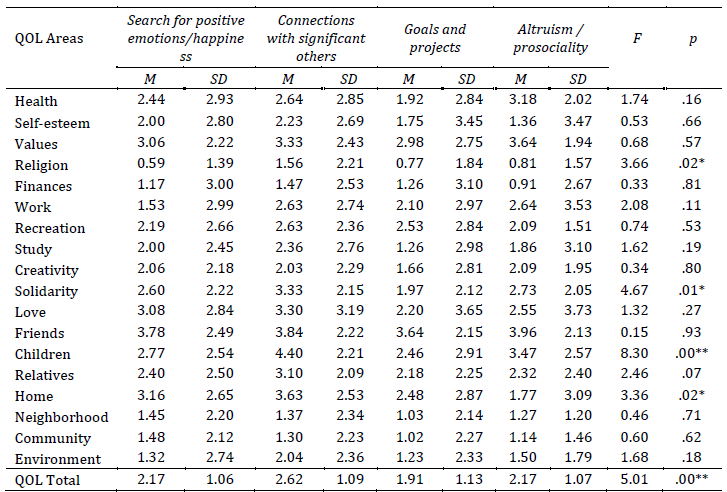
Task: Select the 'Children' row label
Action: point(44,354)
